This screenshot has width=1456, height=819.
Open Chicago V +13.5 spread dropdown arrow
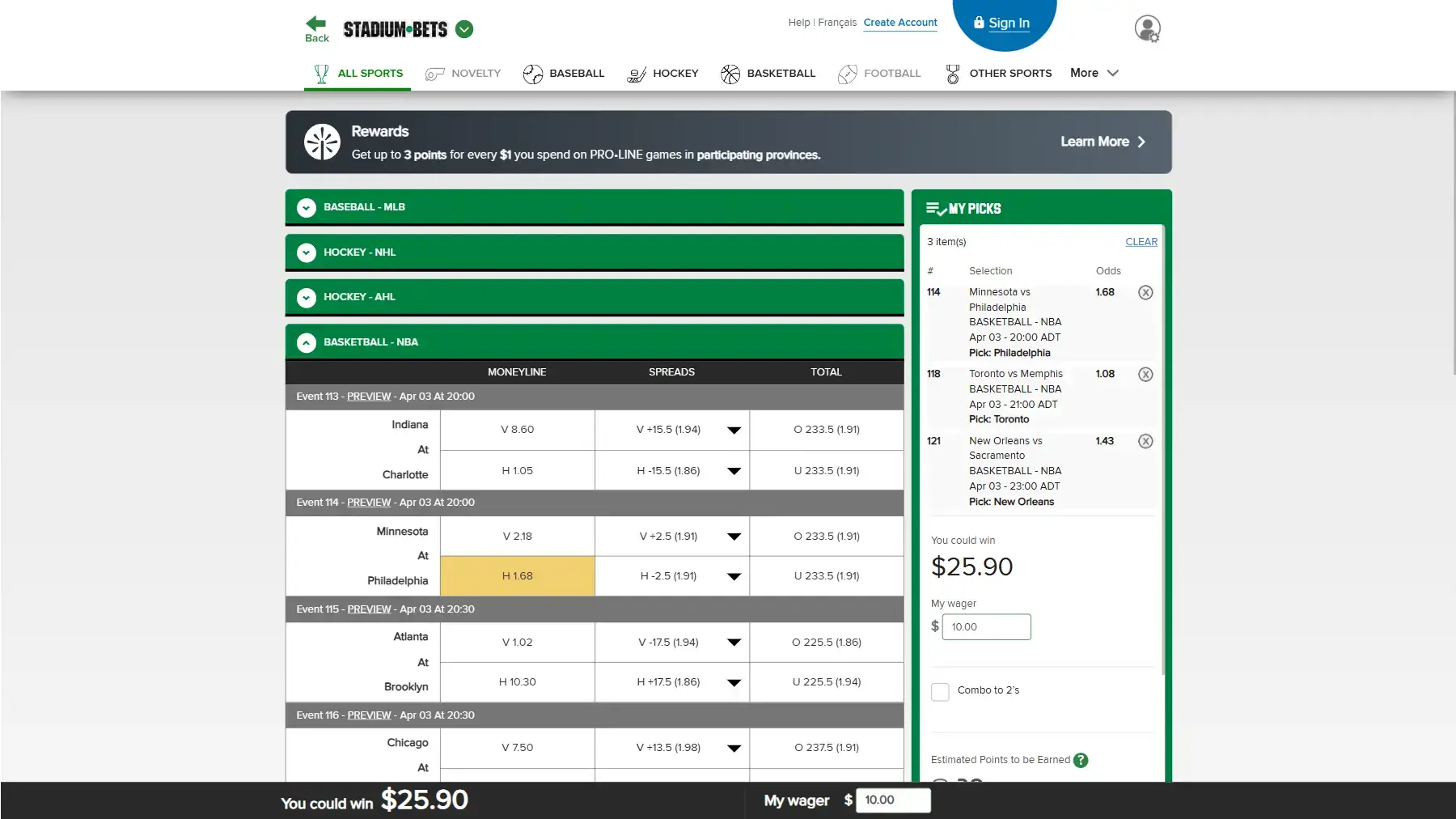[x=734, y=749]
